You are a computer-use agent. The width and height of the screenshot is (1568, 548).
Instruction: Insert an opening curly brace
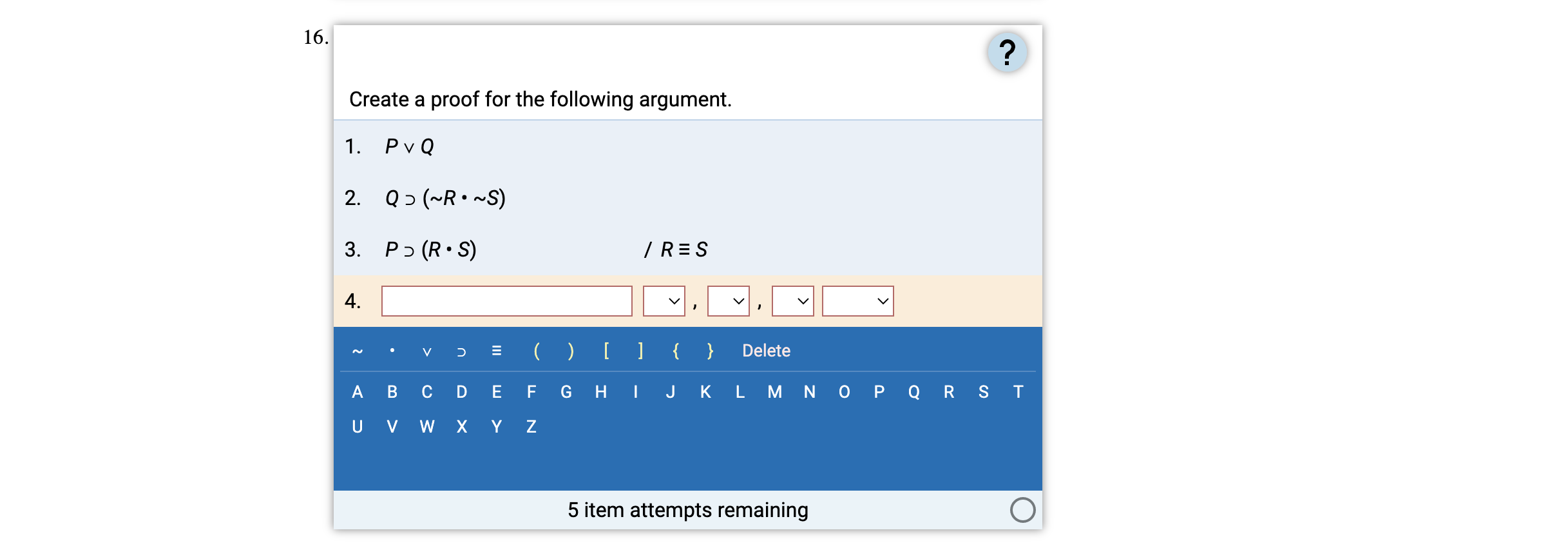[x=675, y=351]
